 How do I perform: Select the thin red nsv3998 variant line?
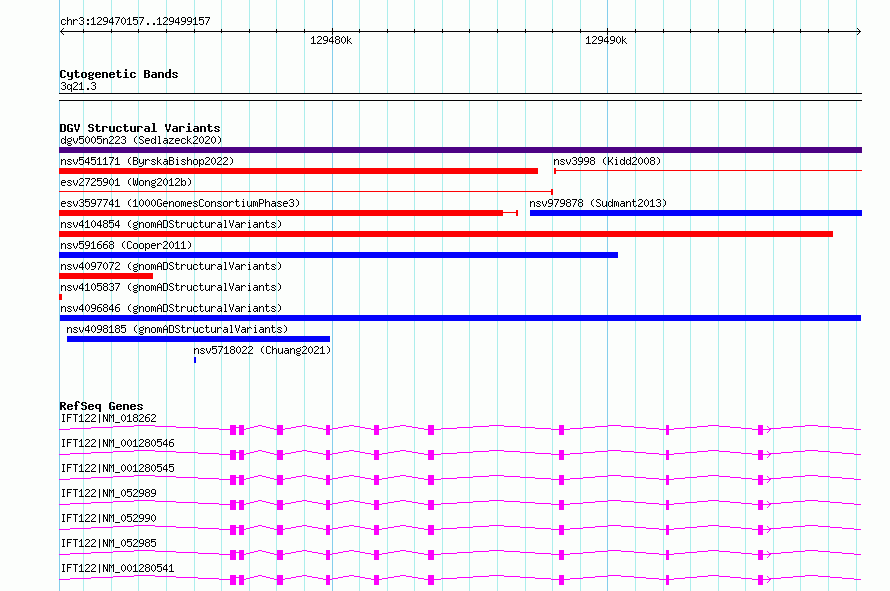[708, 170]
